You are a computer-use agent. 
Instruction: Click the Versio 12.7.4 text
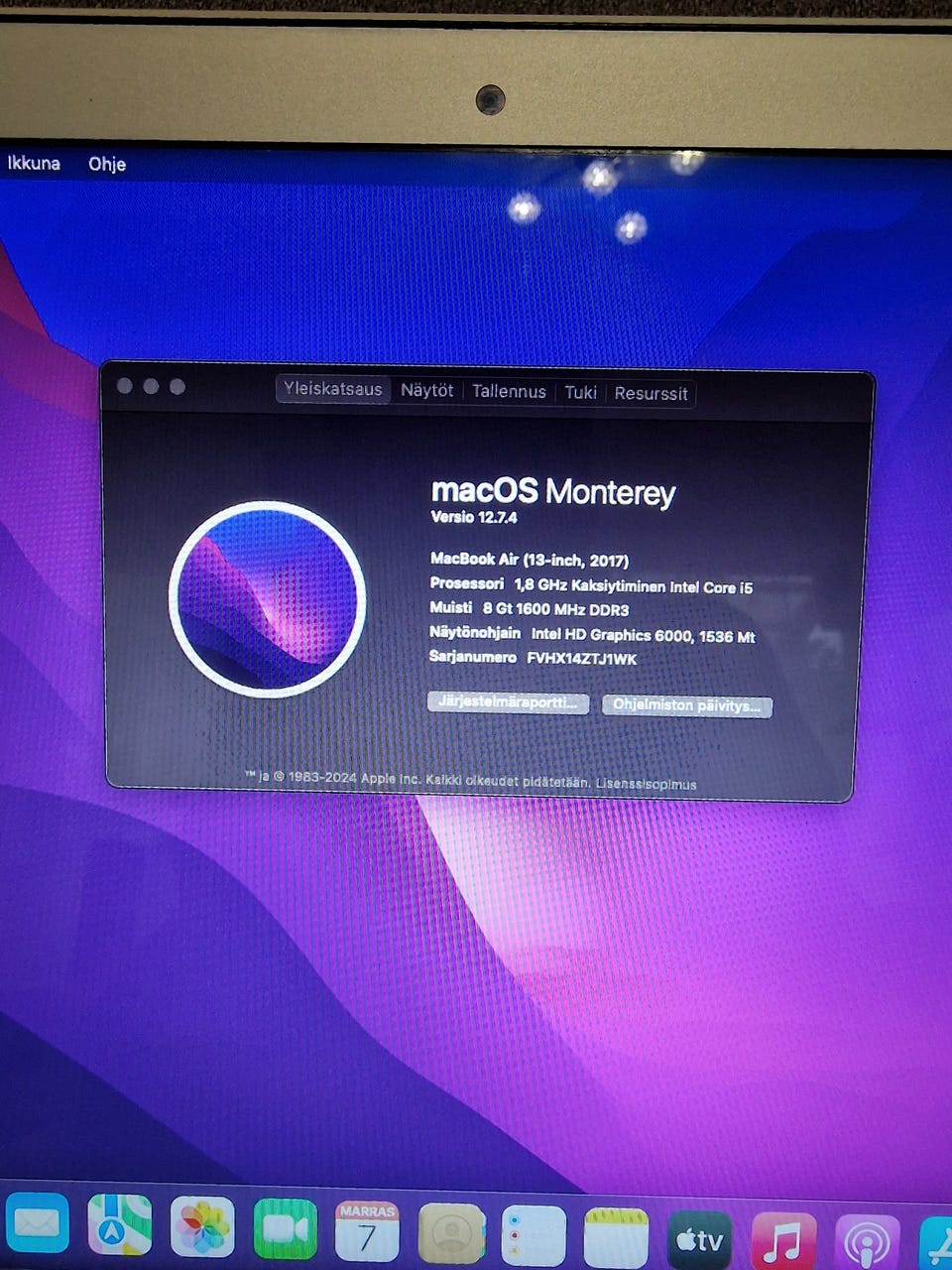pos(474,517)
